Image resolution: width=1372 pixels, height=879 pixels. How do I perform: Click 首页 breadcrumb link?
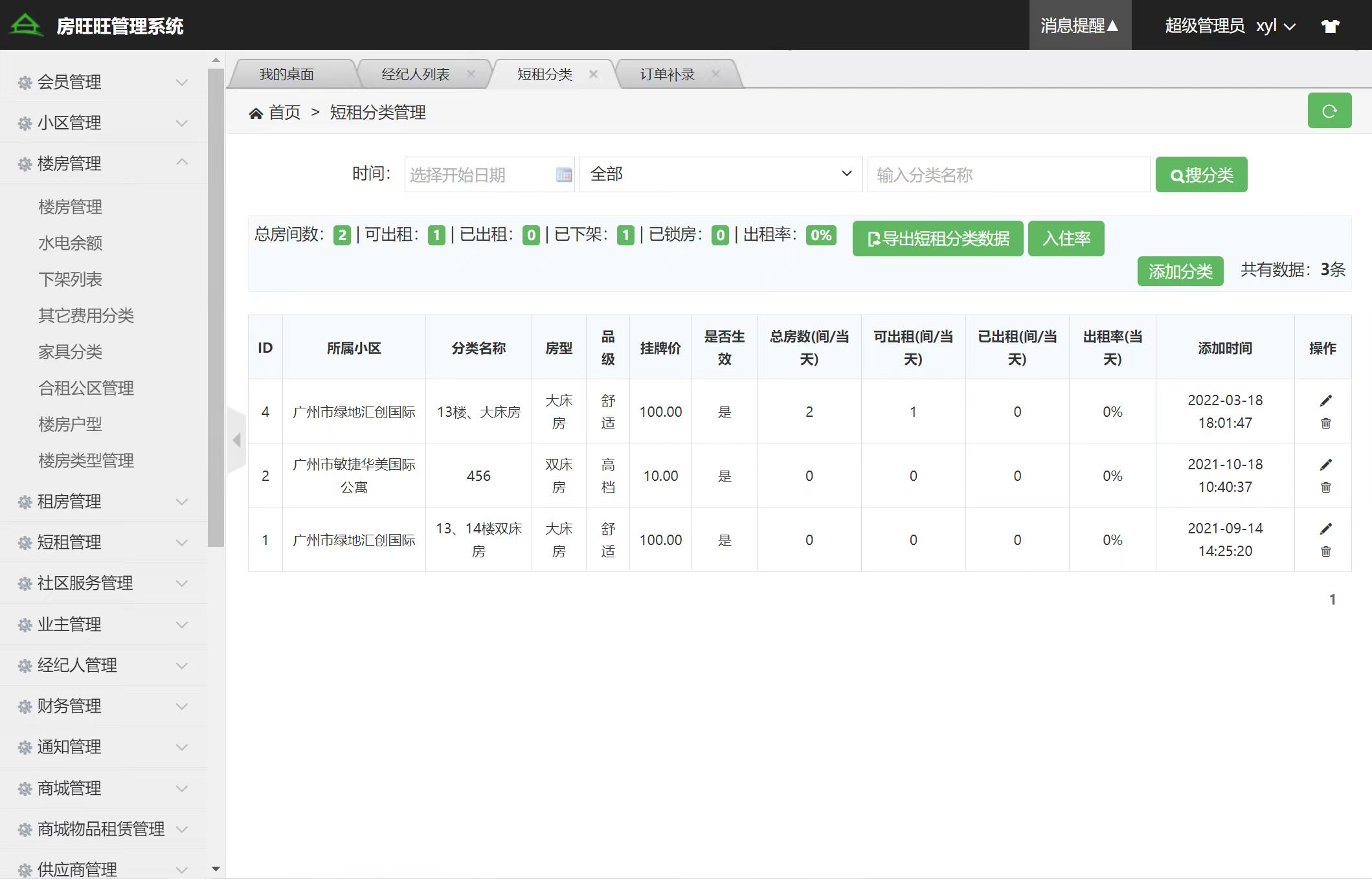(x=285, y=113)
